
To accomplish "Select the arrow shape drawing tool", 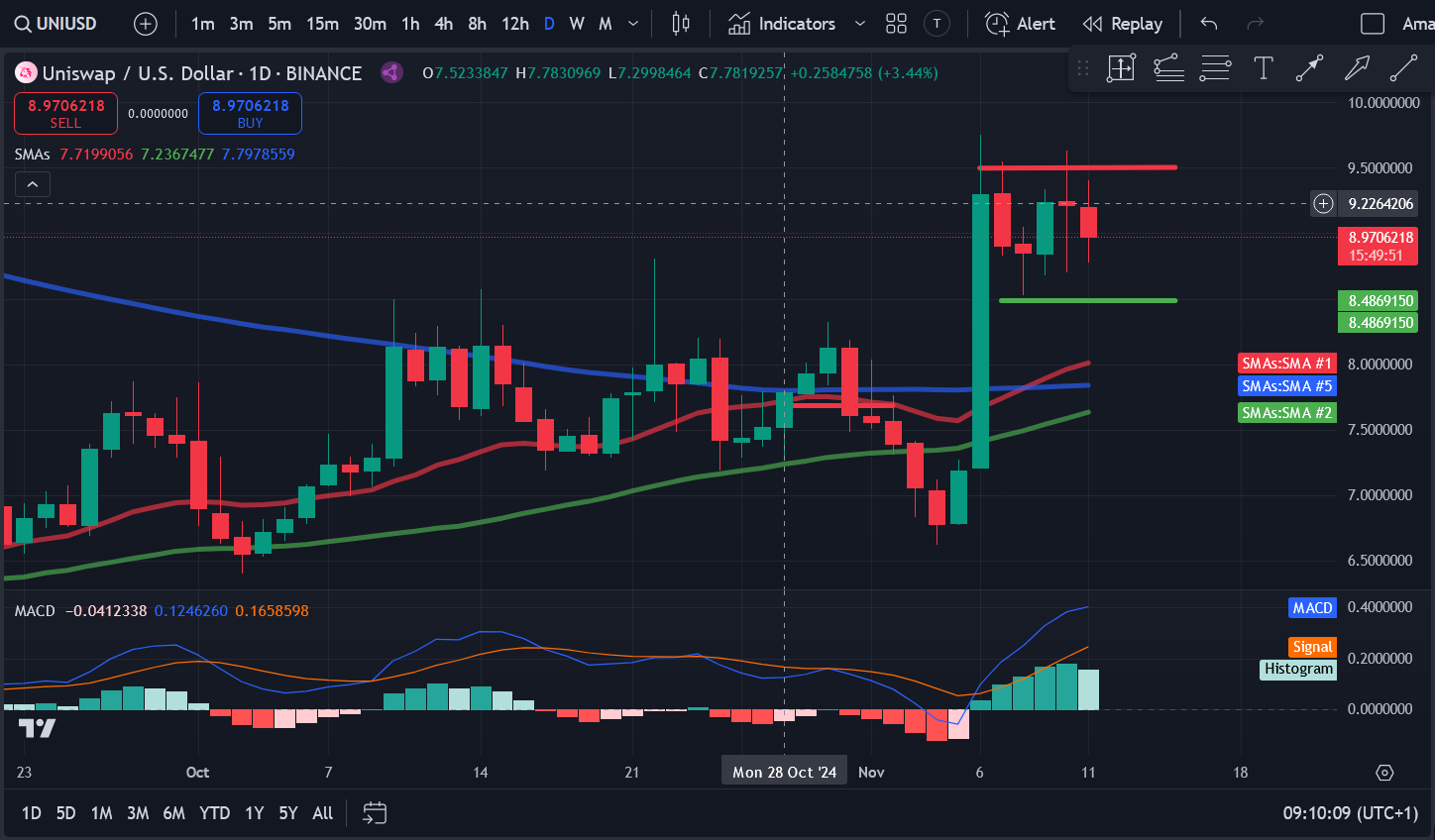I will click(1357, 68).
